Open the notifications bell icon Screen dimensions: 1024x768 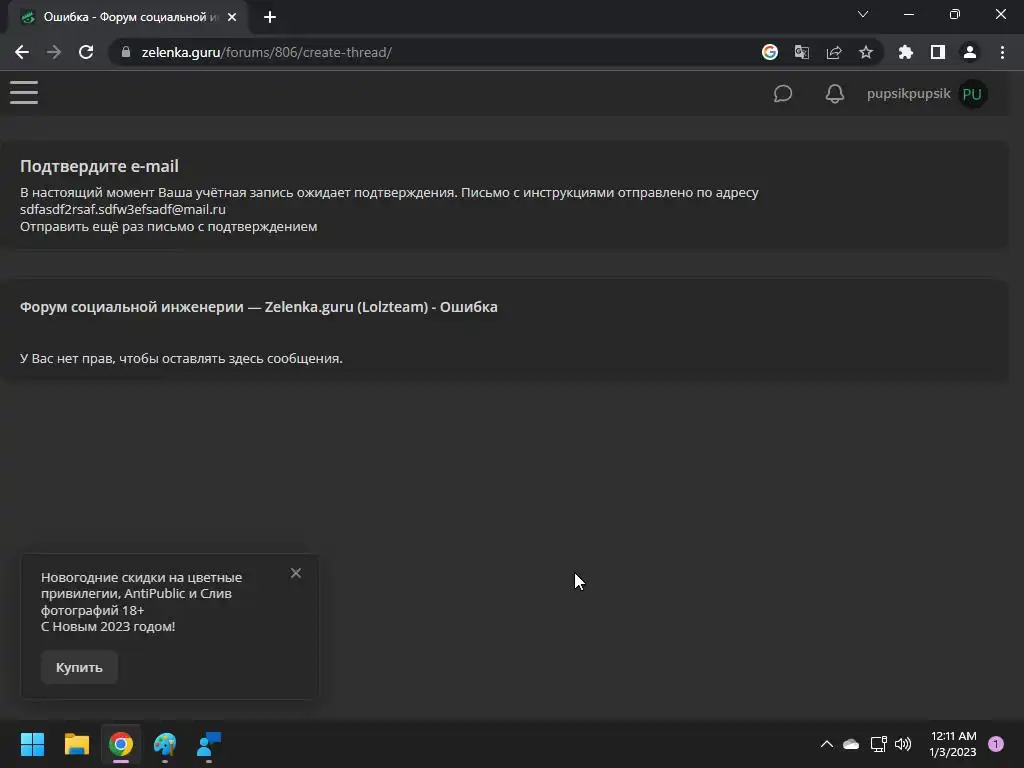point(835,93)
